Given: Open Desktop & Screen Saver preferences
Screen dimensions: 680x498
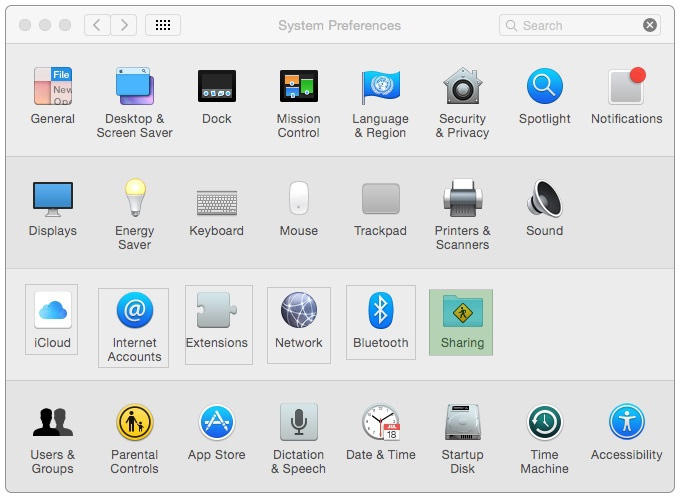Looking at the screenshot, I should click(x=134, y=103).
